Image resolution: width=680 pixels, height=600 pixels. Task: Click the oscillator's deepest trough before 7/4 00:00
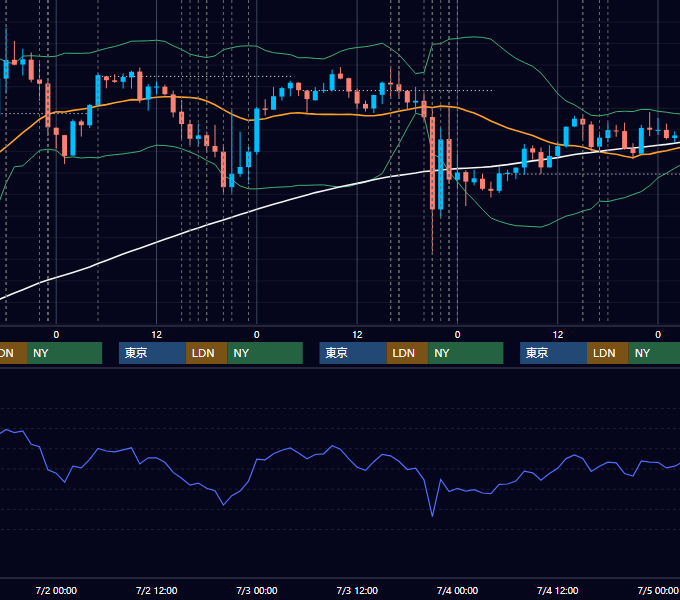pos(432,515)
